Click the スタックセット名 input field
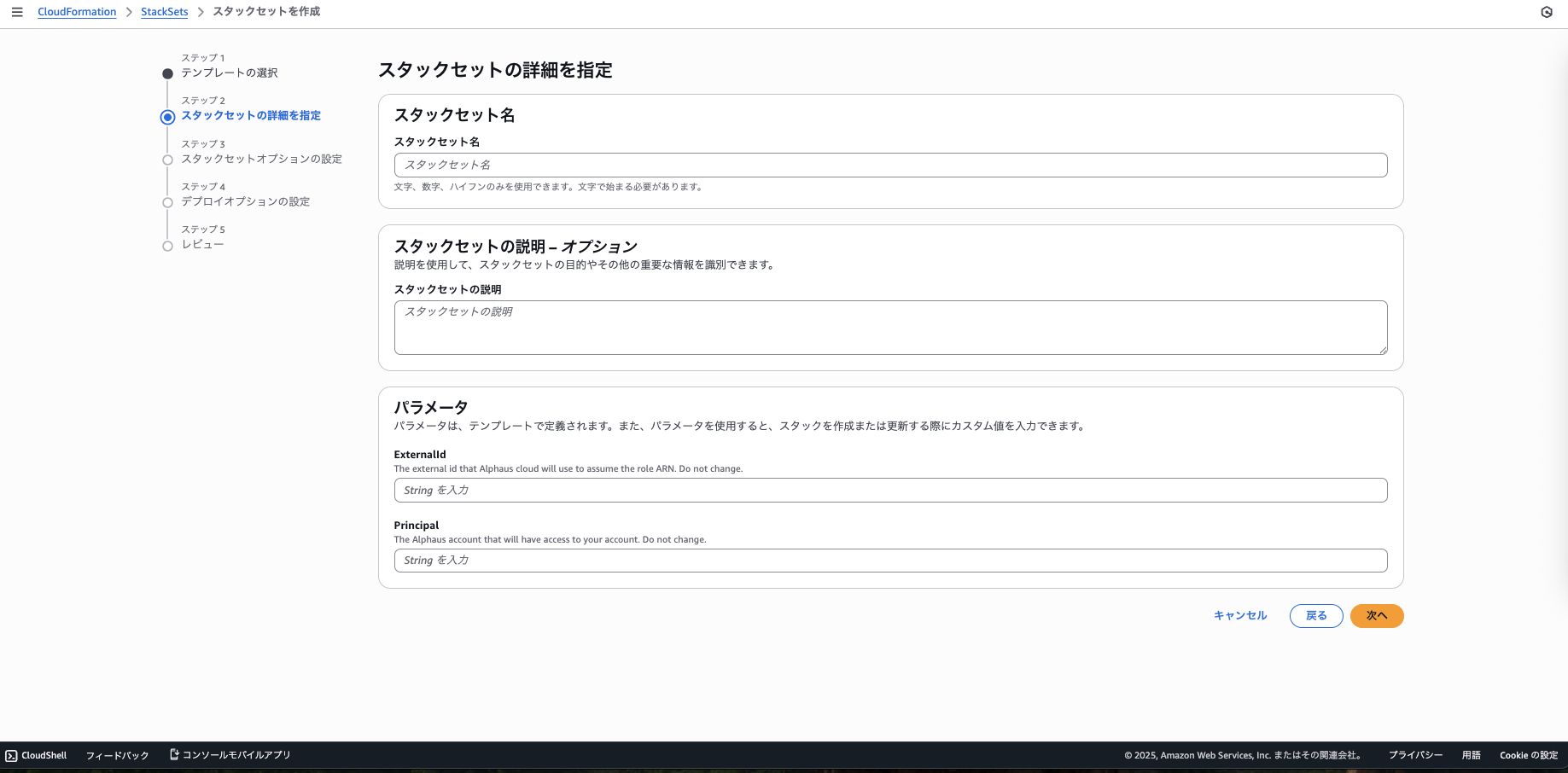Image resolution: width=1568 pixels, height=773 pixels. (x=889, y=165)
